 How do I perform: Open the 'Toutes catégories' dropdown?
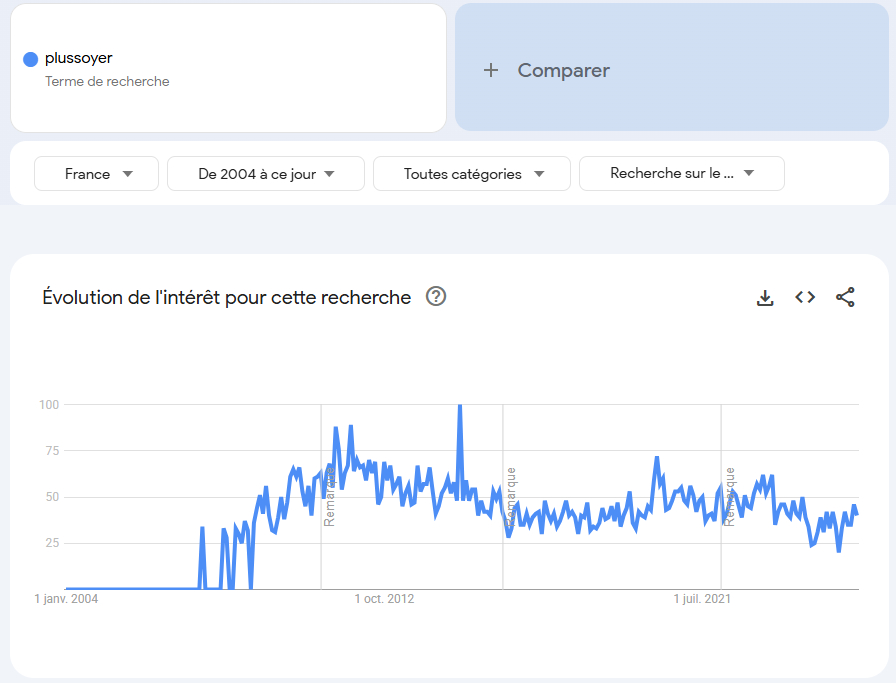pyautogui.click(x=472, y=174)
